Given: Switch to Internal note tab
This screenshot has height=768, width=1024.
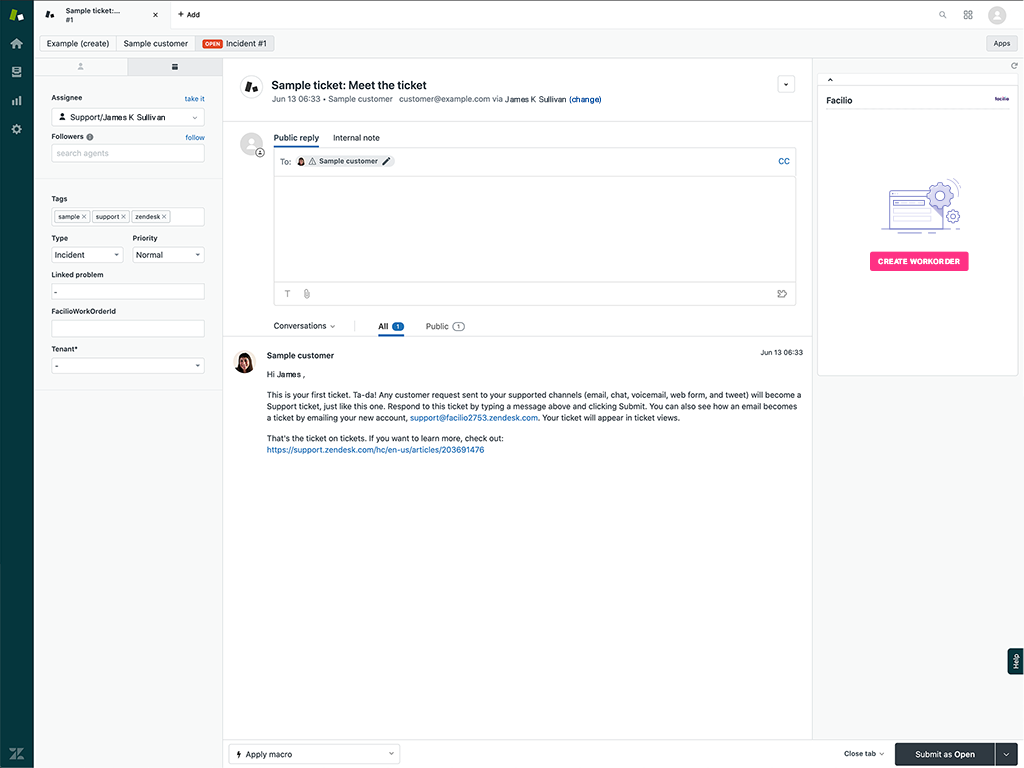Looking at the screenshot, I should click(356, 138).
